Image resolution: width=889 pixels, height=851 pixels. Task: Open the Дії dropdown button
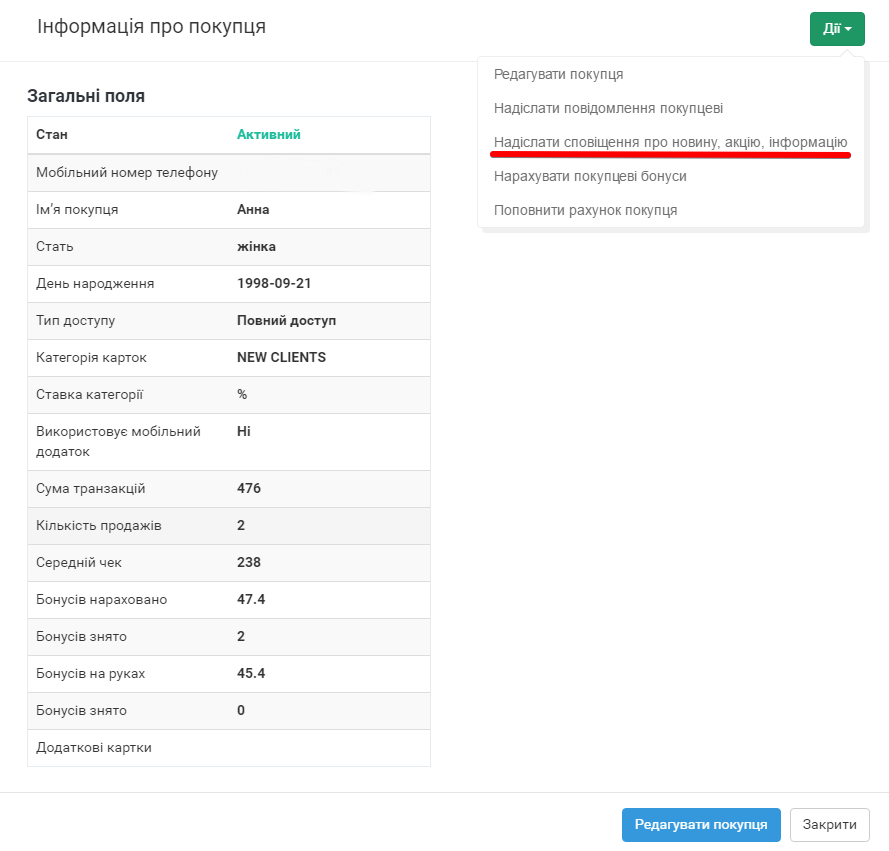coord(836,29)
